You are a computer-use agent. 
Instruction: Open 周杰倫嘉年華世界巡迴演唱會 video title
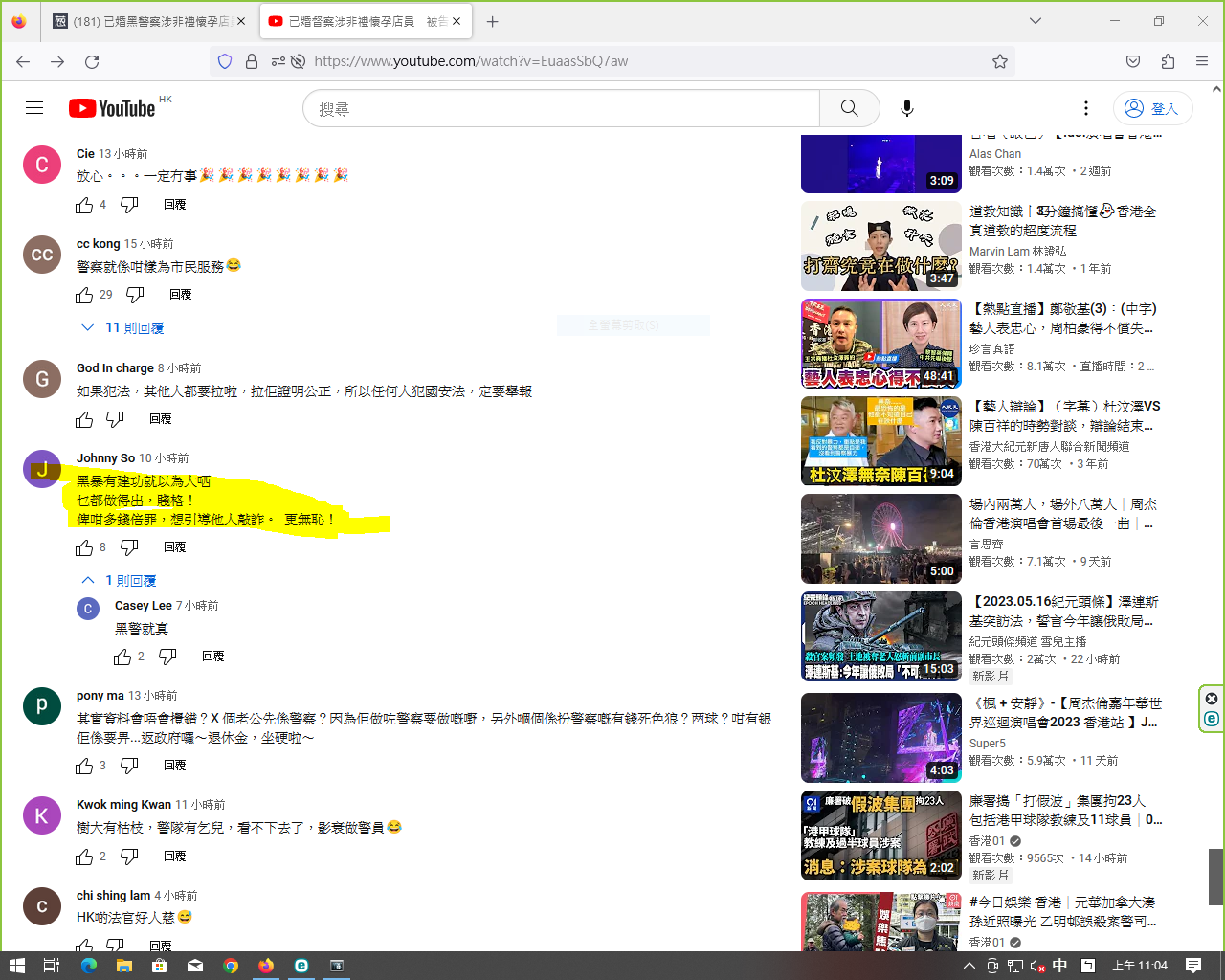click(x=1065, y=713)
